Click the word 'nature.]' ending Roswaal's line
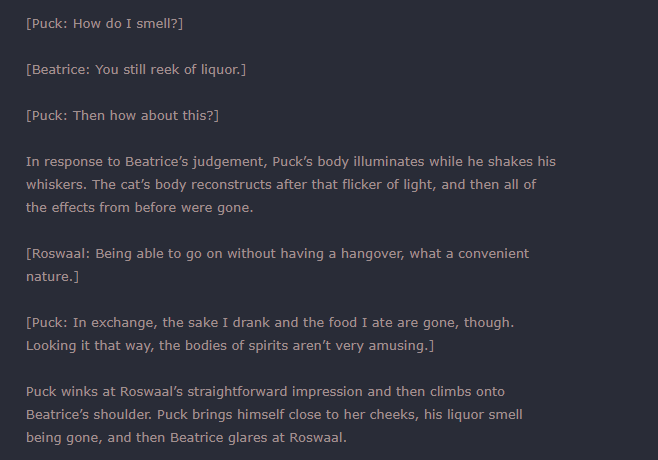 coord(52,277)
